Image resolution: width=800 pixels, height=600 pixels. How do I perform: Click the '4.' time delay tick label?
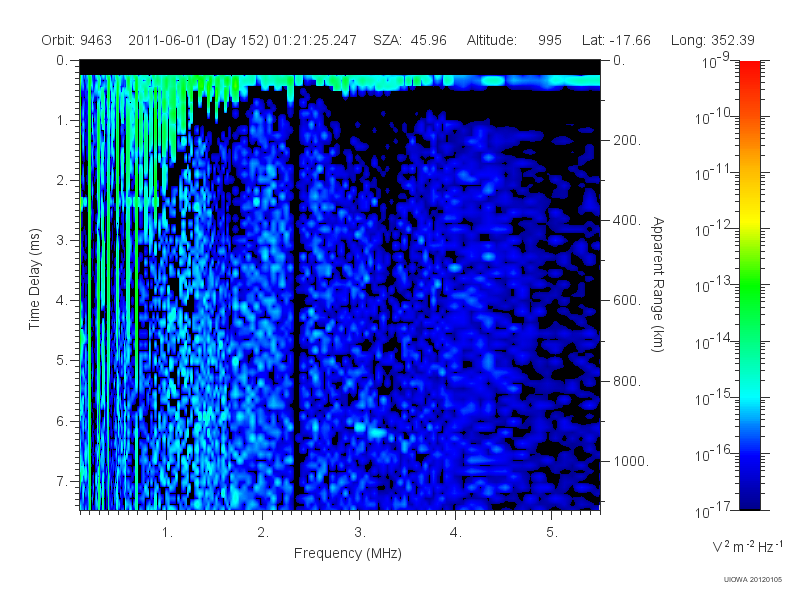point(62,301)
